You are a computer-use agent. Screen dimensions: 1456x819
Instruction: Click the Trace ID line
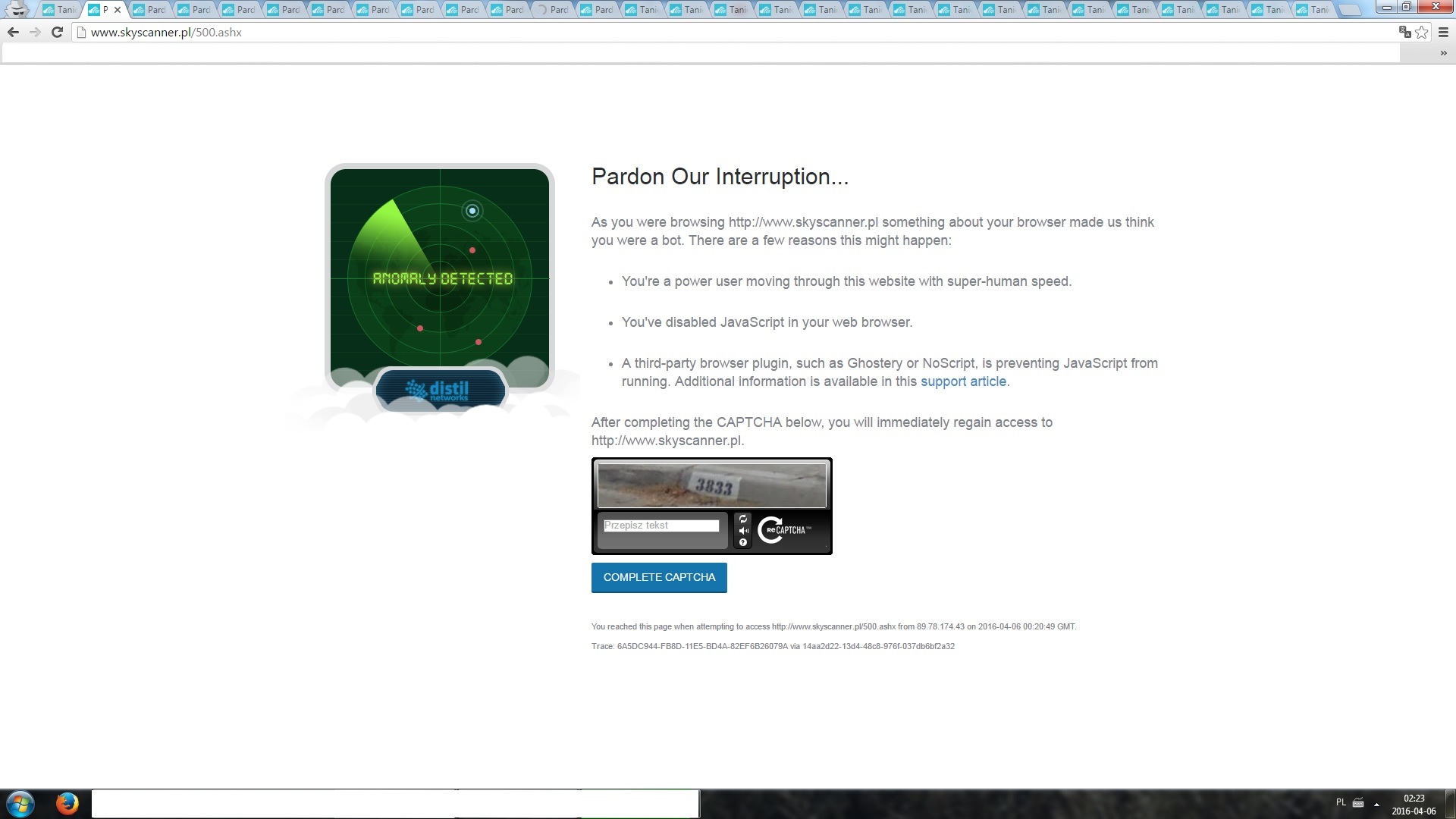(773, 647)
